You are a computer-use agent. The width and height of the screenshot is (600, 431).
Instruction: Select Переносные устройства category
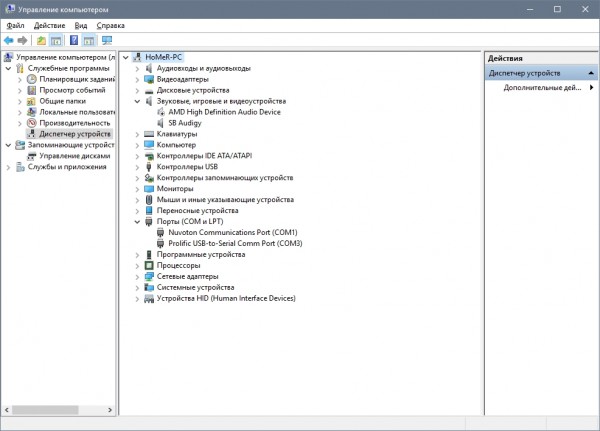coord(197,211)
